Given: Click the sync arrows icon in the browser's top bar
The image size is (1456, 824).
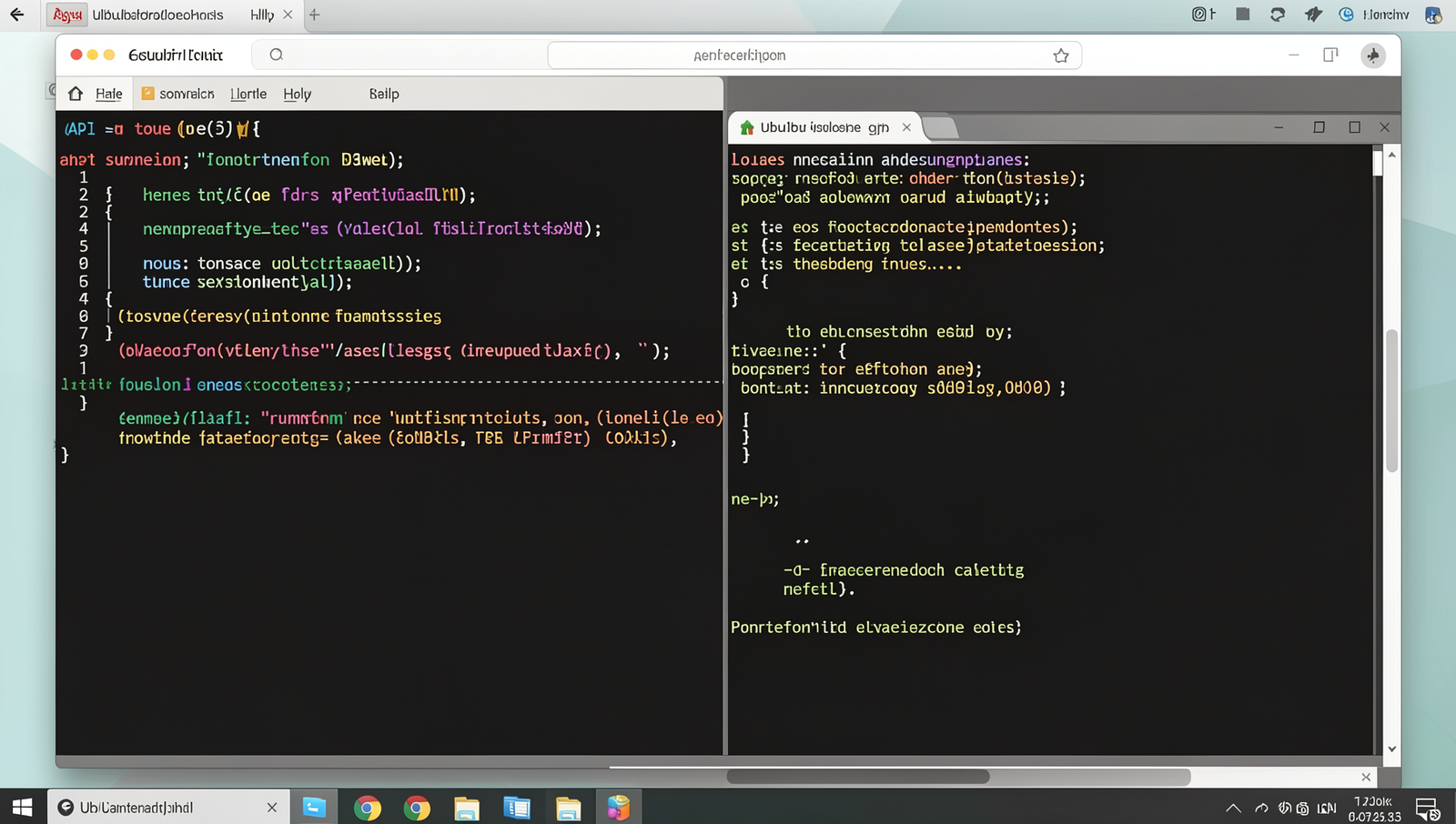Looking at the screenshot, I should [1278, 15].
